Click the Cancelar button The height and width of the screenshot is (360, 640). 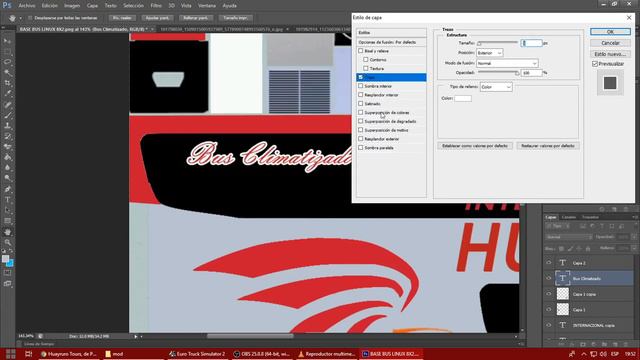click(x=610, y=43)
